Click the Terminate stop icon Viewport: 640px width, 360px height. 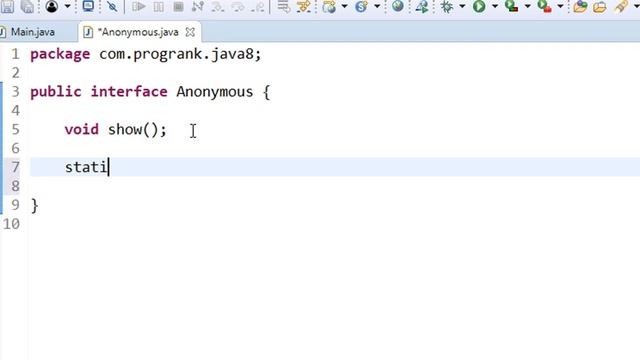(178, 6)
